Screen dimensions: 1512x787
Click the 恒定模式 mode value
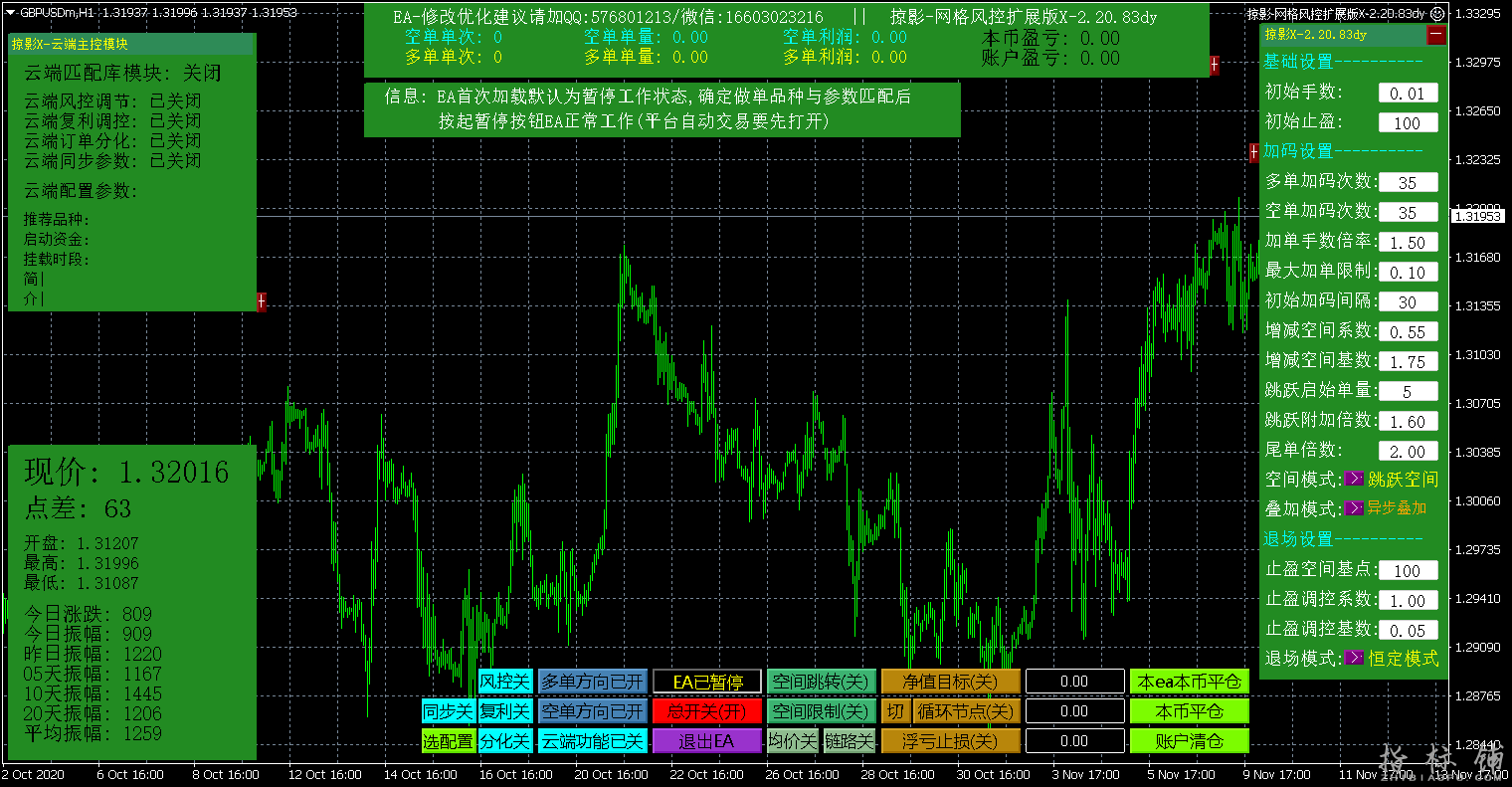[1403, 659]
